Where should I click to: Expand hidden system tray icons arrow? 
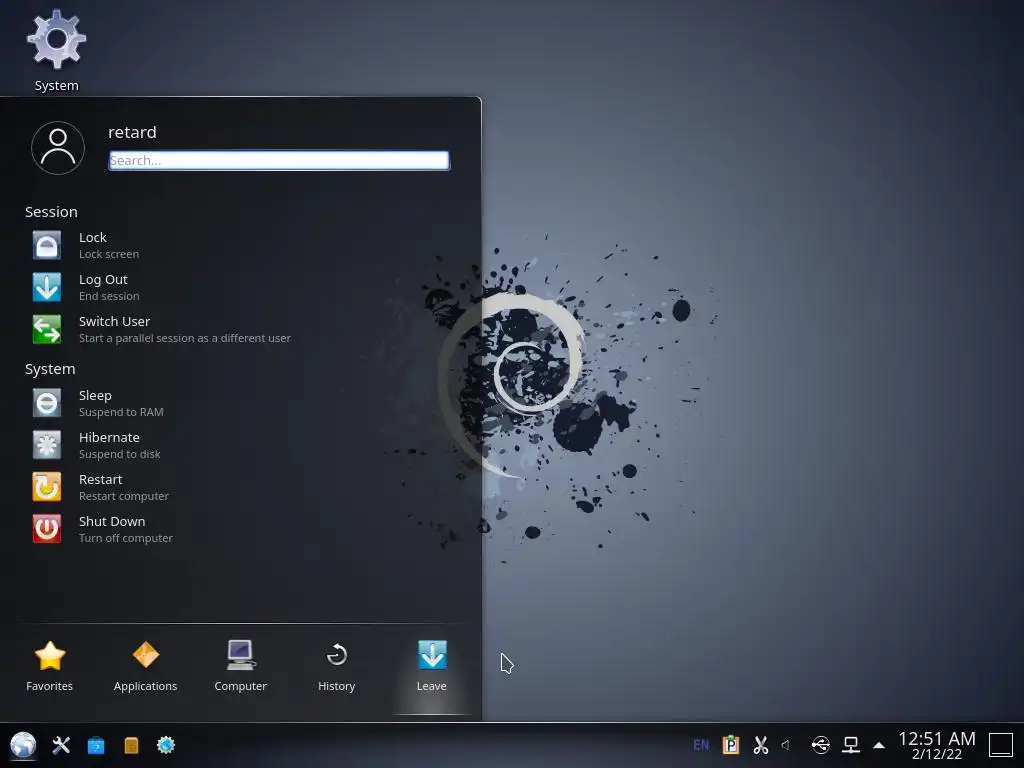click(x=879, y=745)
